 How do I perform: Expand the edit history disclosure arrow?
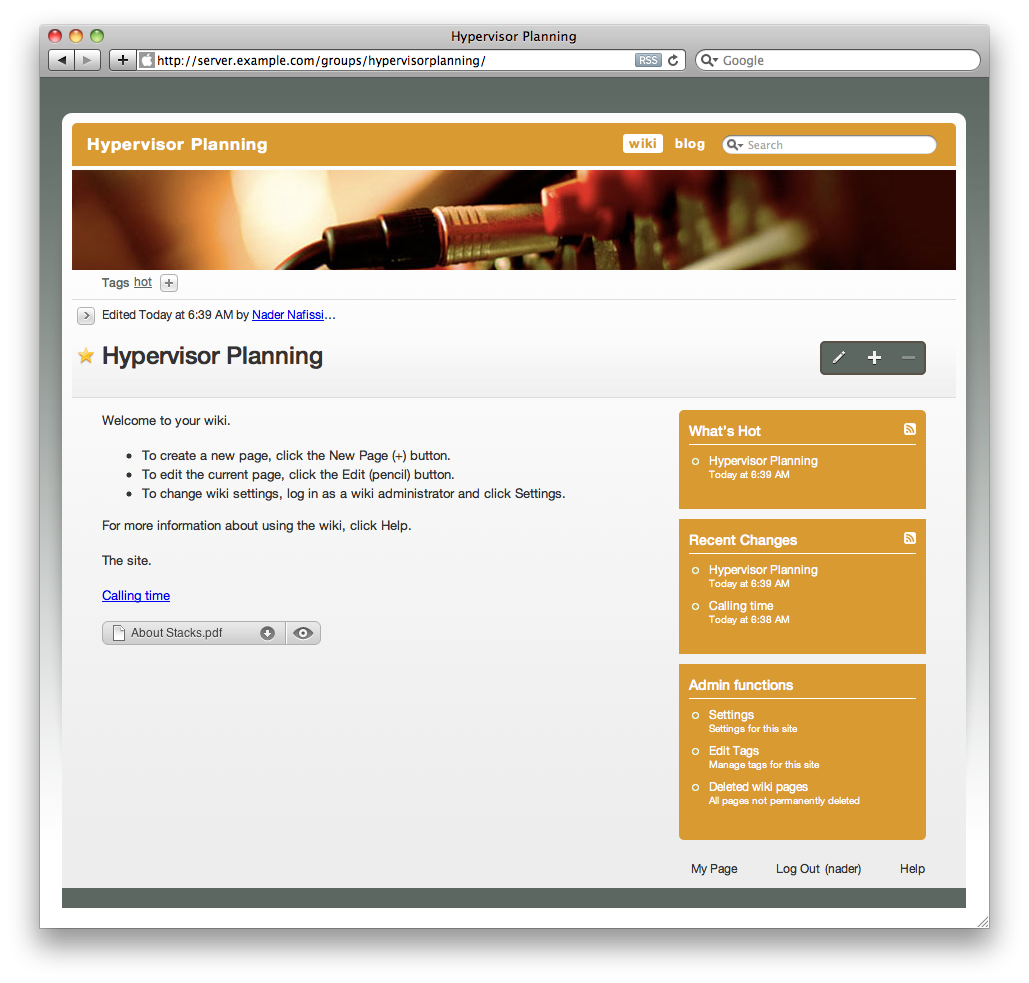pyautogui.click(x=86, y=316)
